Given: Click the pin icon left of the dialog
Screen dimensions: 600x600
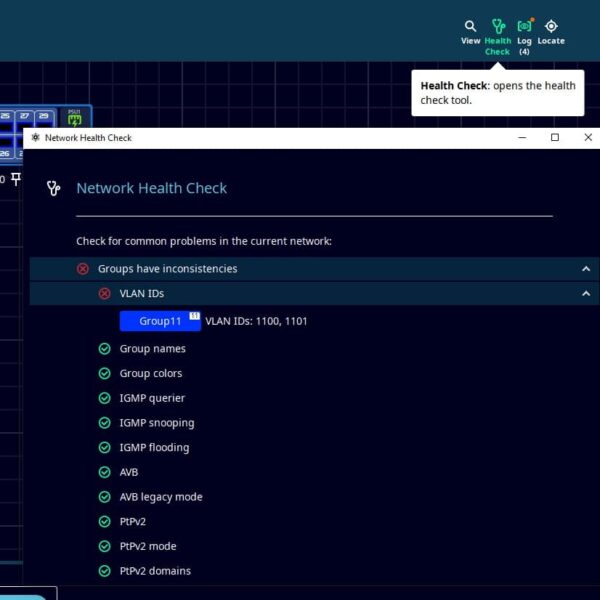Looking at the screenshot, I should pos(15,179).
